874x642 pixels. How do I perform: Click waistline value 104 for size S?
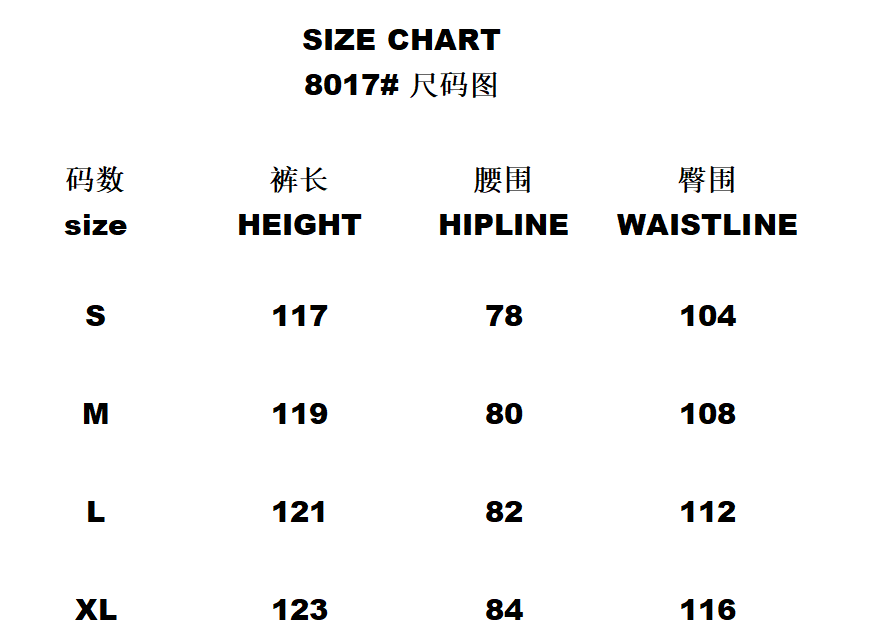coord(707,316)
